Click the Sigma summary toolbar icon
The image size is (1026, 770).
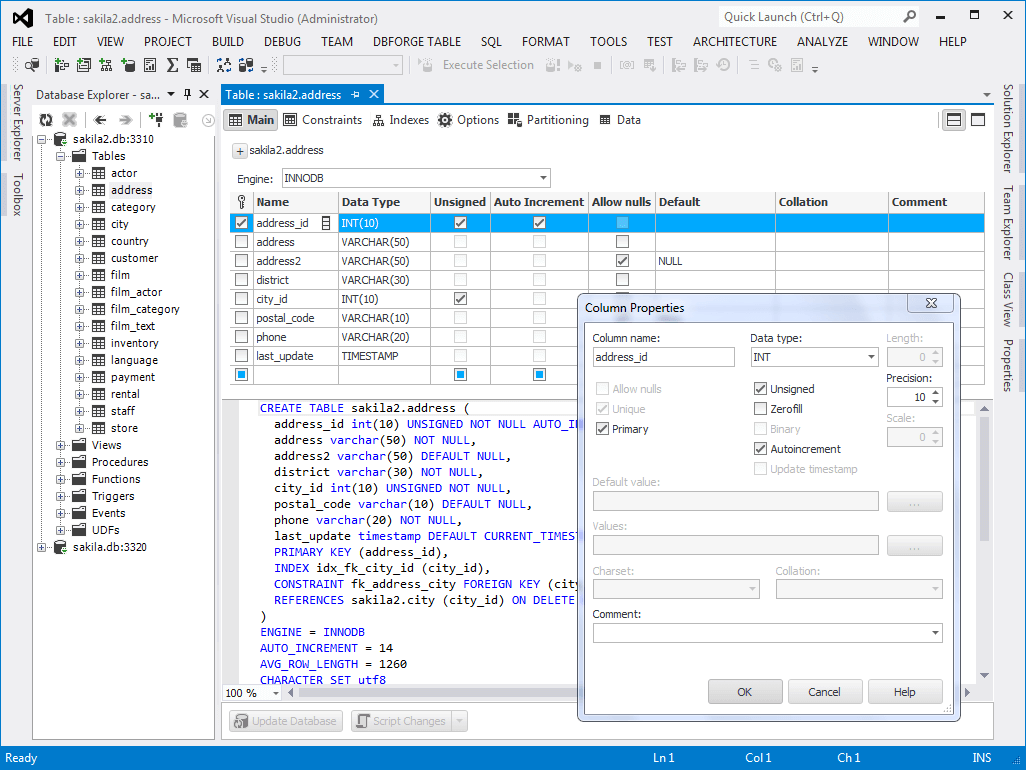click(x=172, y=65)
